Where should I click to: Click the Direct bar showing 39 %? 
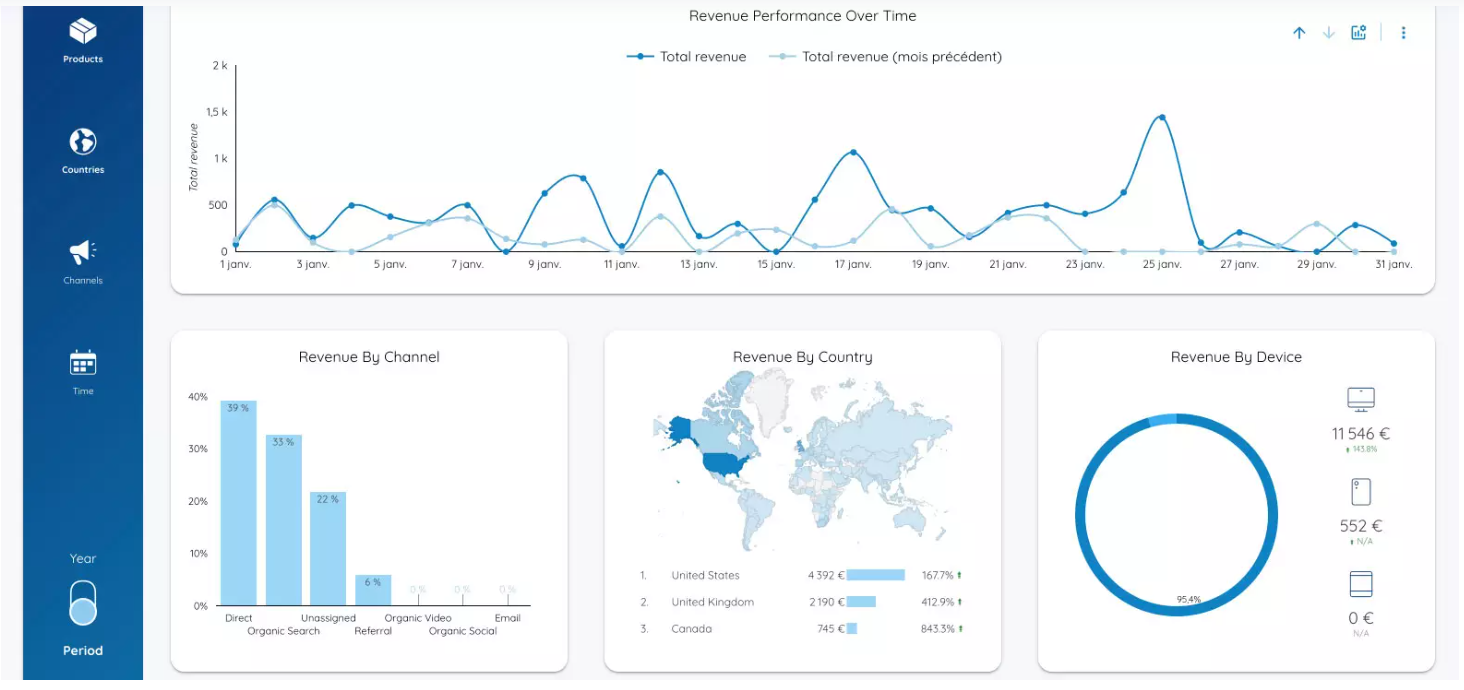click(x=239, y=503)
